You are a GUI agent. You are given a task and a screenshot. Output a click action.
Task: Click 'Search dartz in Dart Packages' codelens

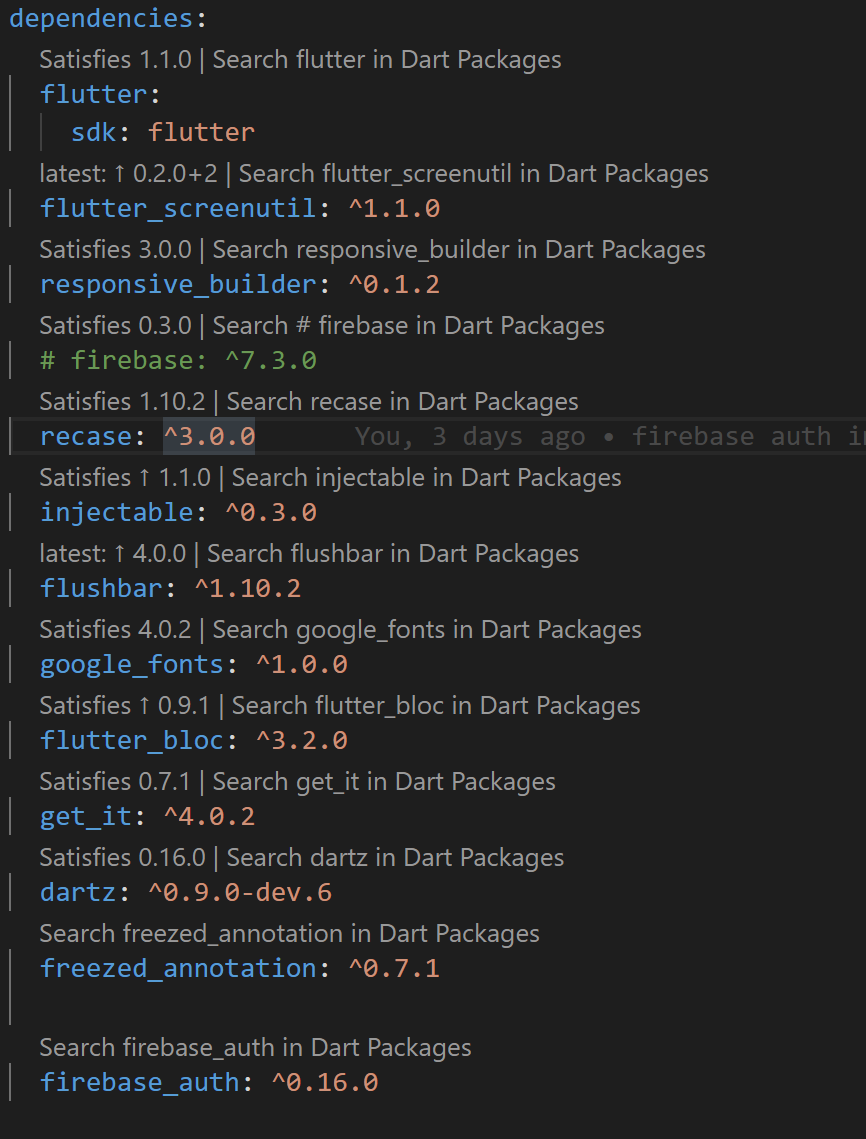click(x=395, y=858)
